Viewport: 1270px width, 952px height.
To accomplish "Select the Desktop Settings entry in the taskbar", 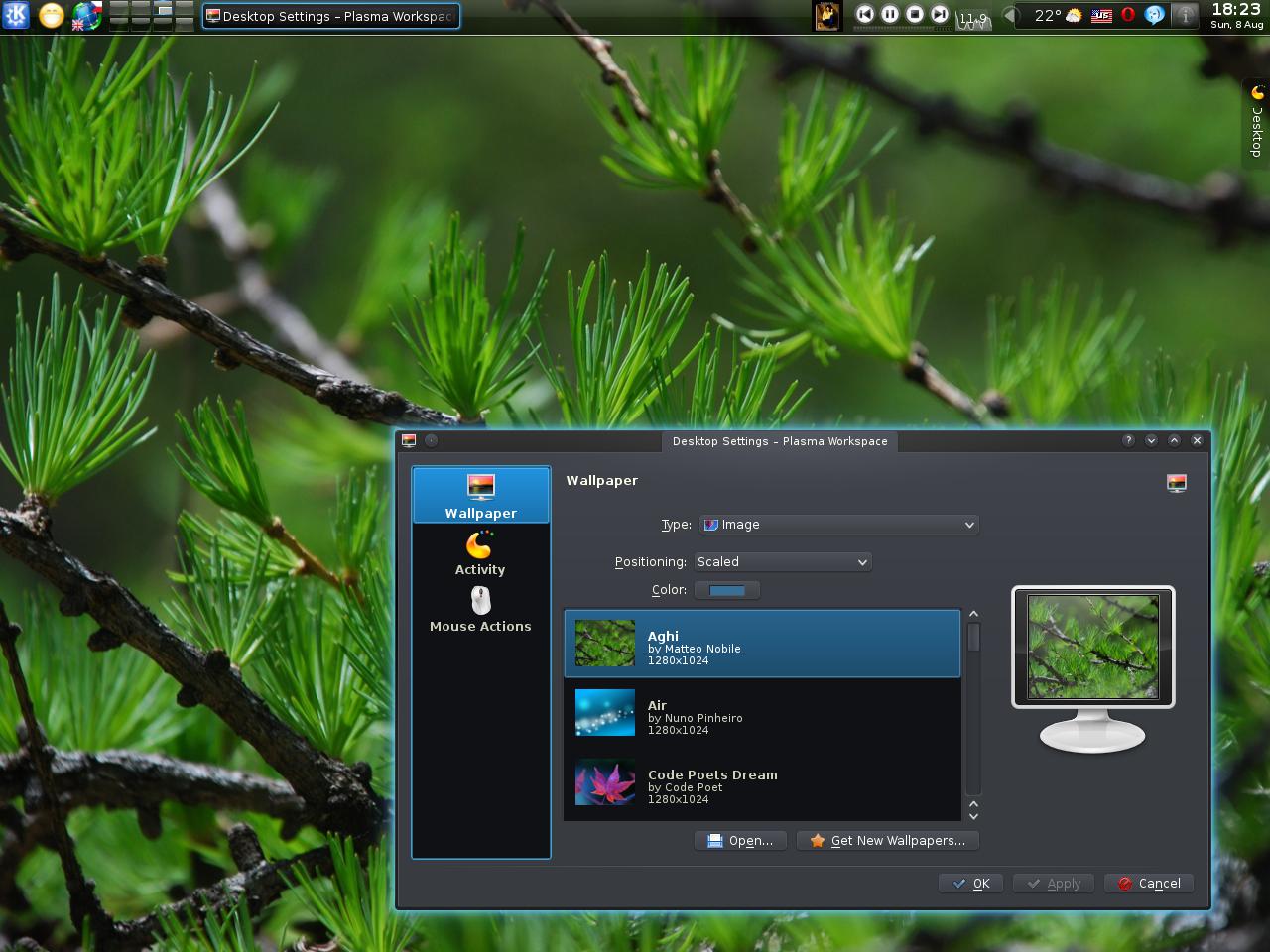I will (330, 16).
